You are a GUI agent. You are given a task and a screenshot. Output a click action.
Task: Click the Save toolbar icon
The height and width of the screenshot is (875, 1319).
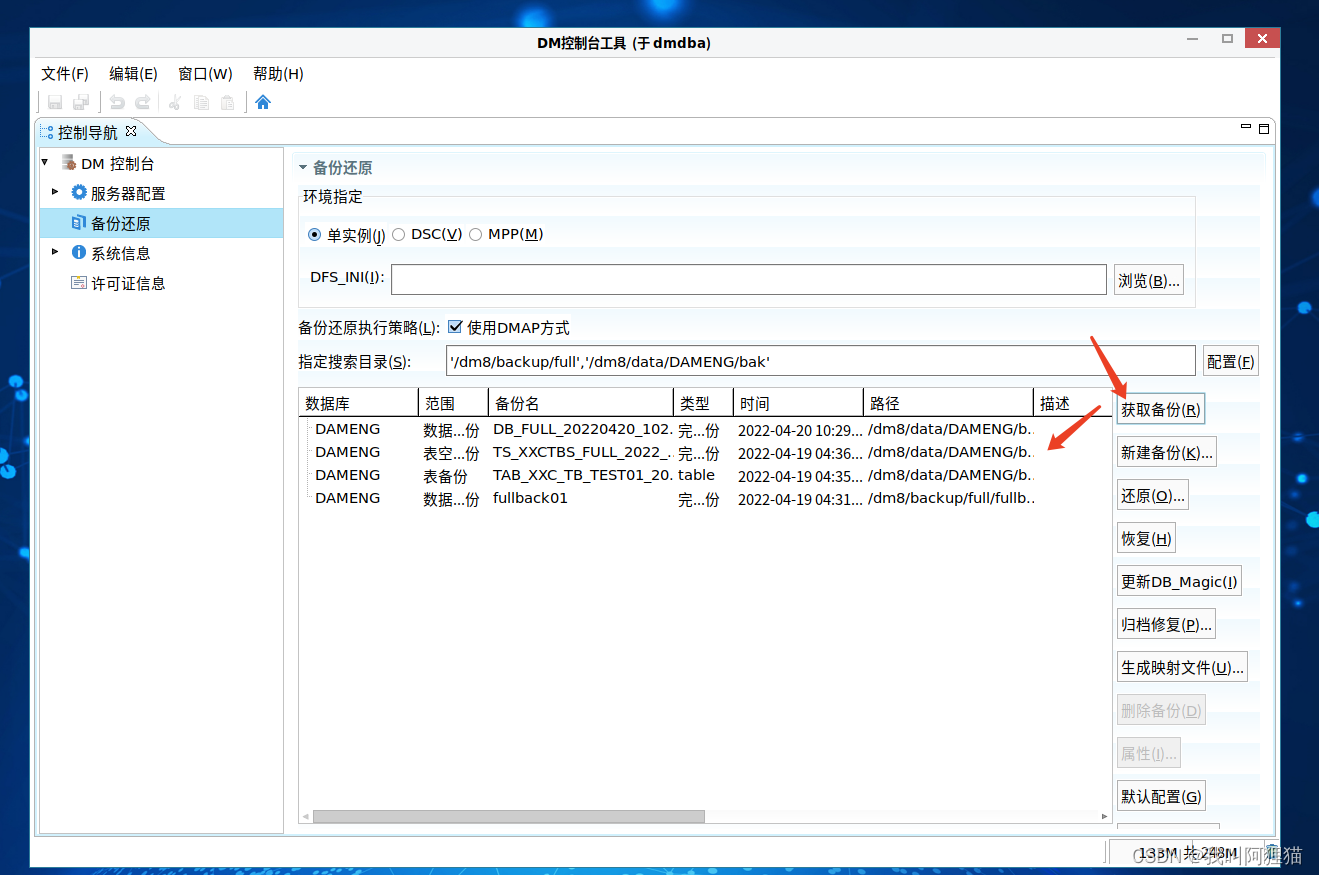55,102
